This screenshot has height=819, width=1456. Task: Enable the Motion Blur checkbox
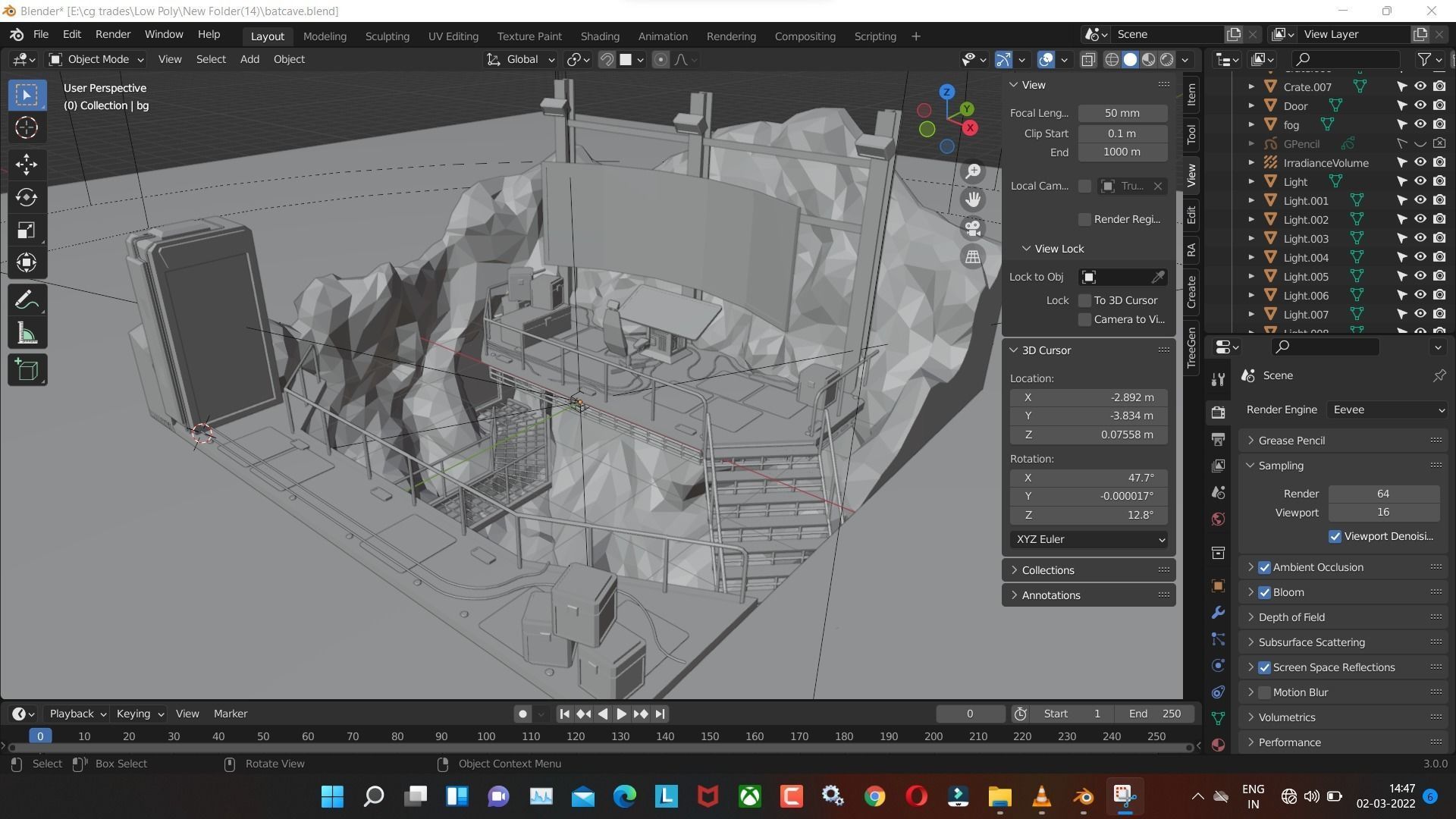[x=1264, y=693]
